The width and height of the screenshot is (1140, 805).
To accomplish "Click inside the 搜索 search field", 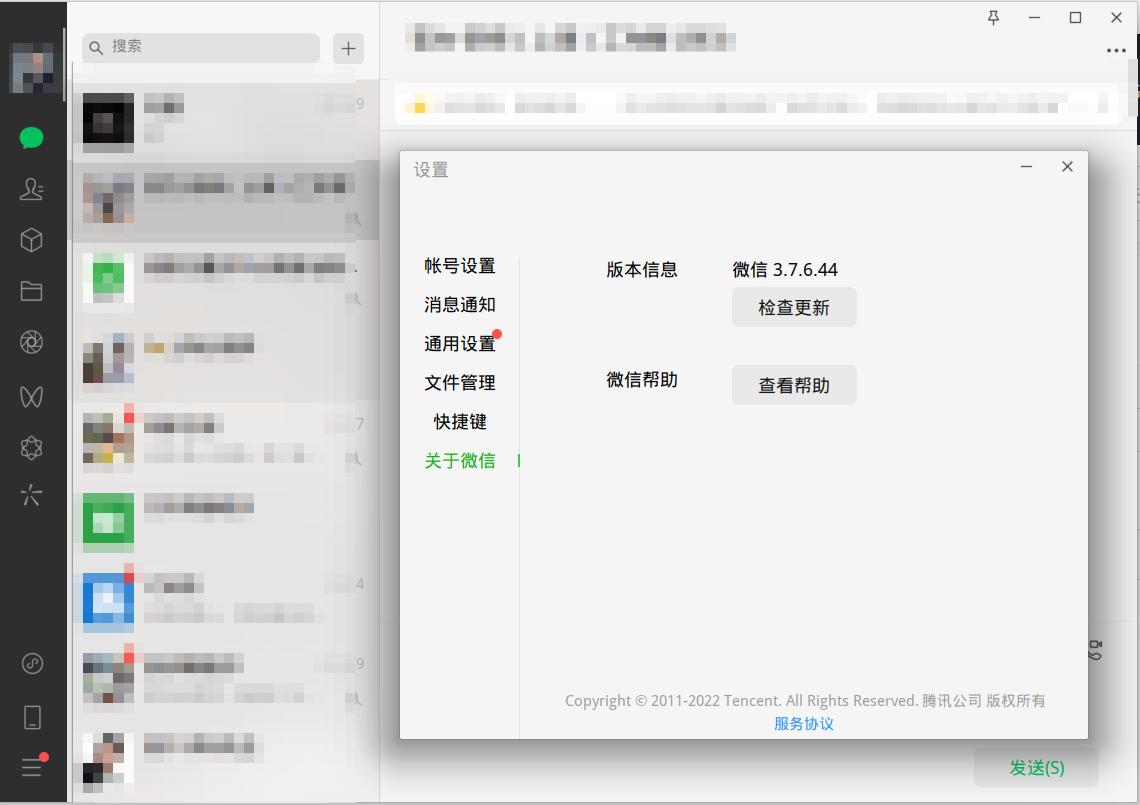I will point(200,47).
